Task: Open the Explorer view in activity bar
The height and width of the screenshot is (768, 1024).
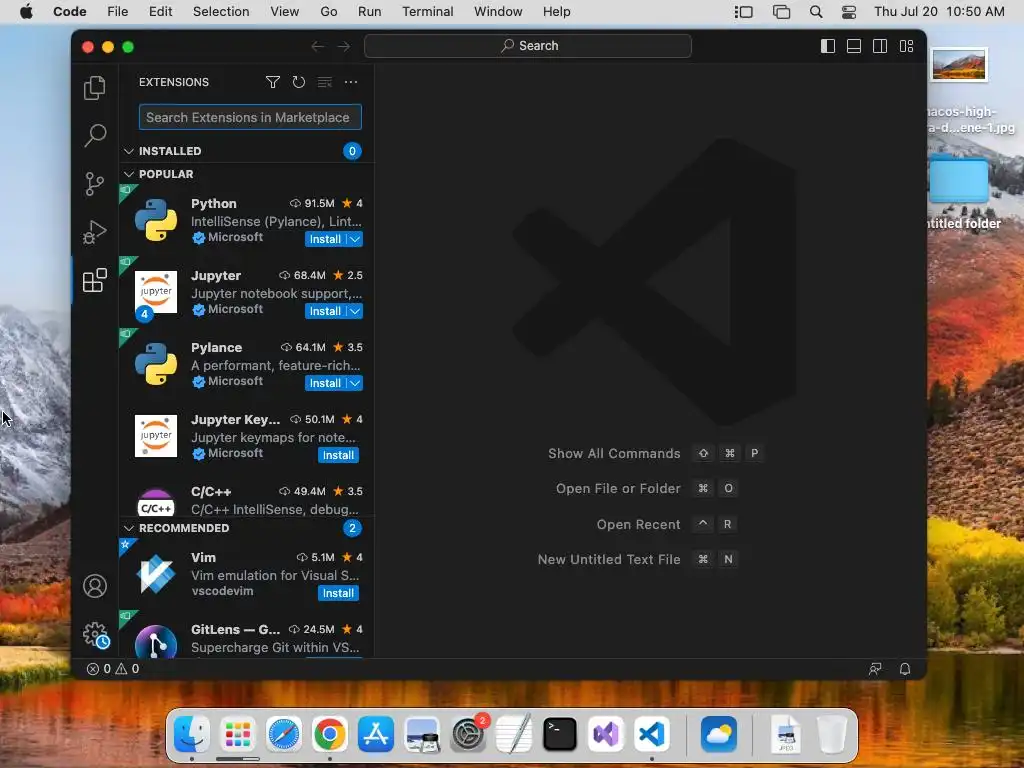Action: pyautogui.click(x=95, y=88)
